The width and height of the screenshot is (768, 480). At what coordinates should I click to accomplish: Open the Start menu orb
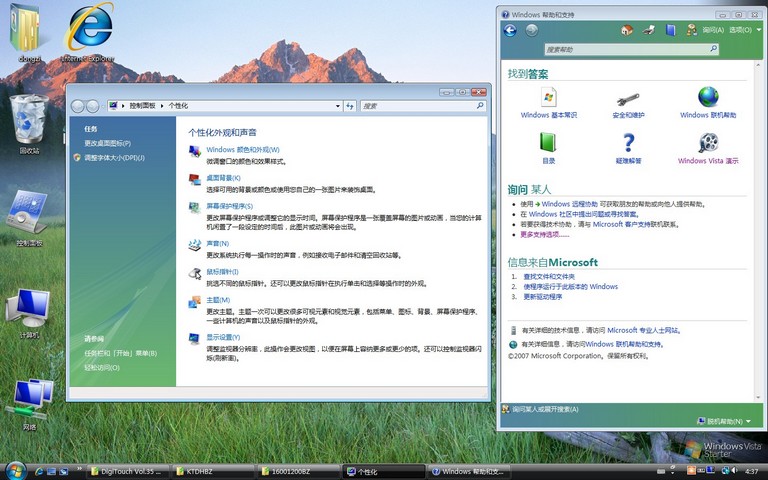click(x=15, y=471)
